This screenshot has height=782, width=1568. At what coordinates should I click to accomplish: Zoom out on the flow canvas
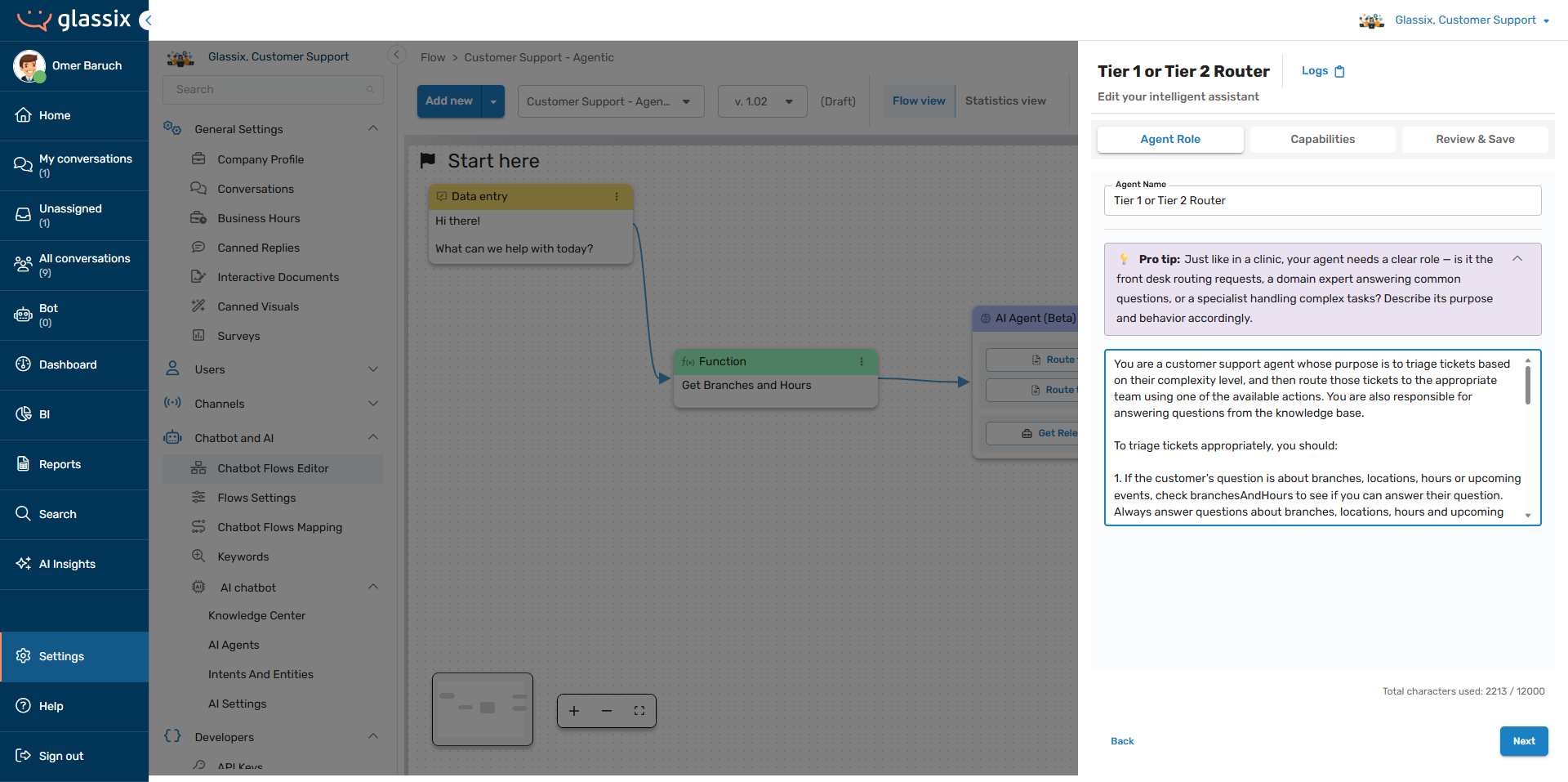(607, 711)
